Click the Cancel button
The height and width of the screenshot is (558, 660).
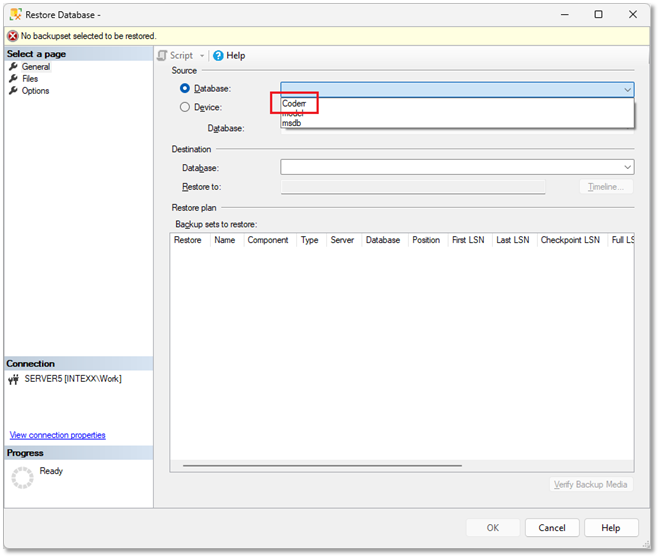(552, 528)
